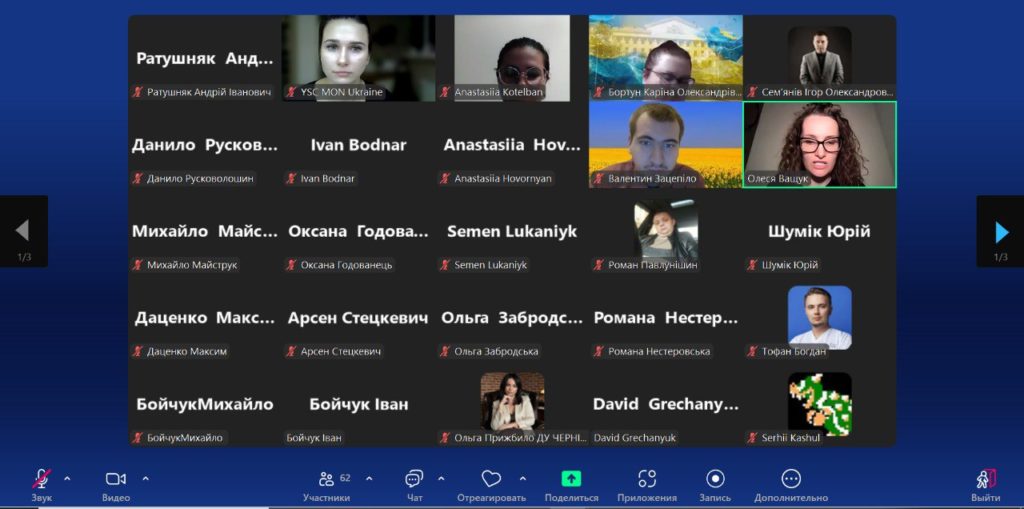Image resolution: width=1024 pixels, height=509 pixels.
Task: Open the Чат chat panel
Action: coord(414,479)
